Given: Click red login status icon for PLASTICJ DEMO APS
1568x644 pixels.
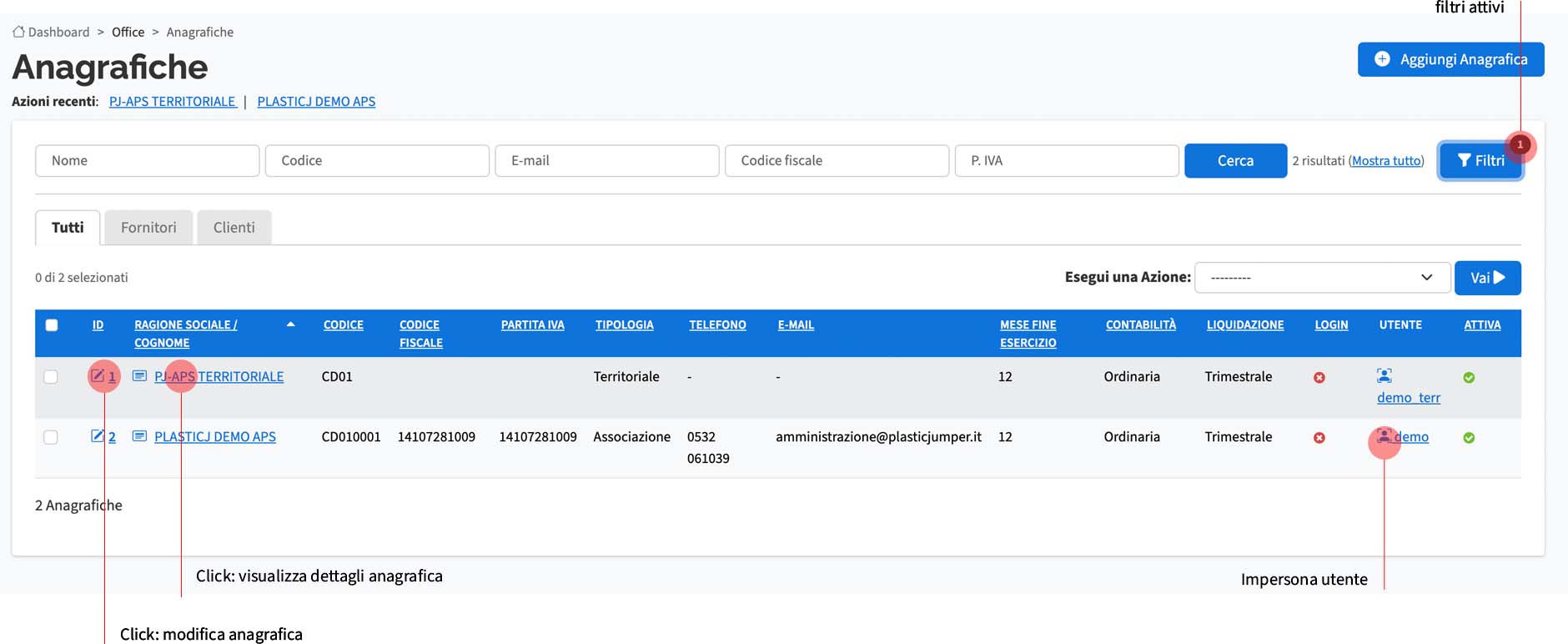Looking at the screenshot, I should [1319, 437].
